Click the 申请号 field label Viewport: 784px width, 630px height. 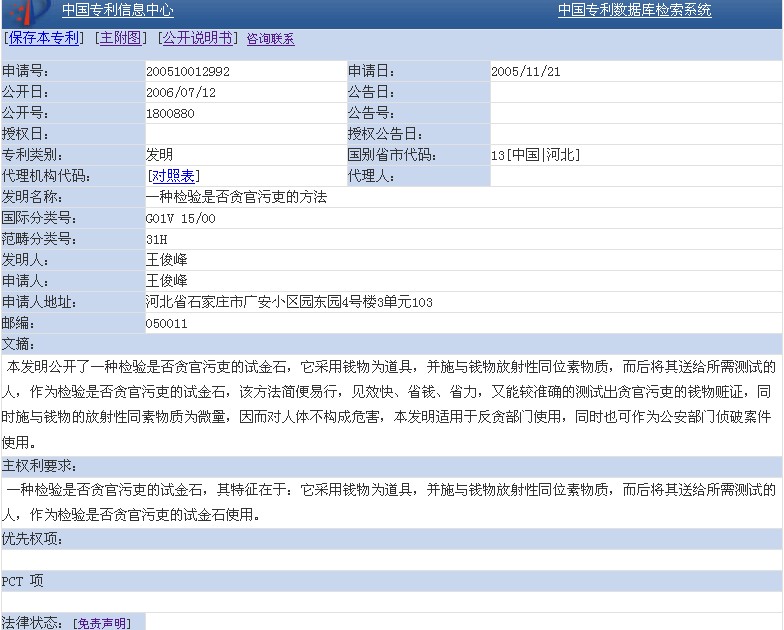pos(25,71)
